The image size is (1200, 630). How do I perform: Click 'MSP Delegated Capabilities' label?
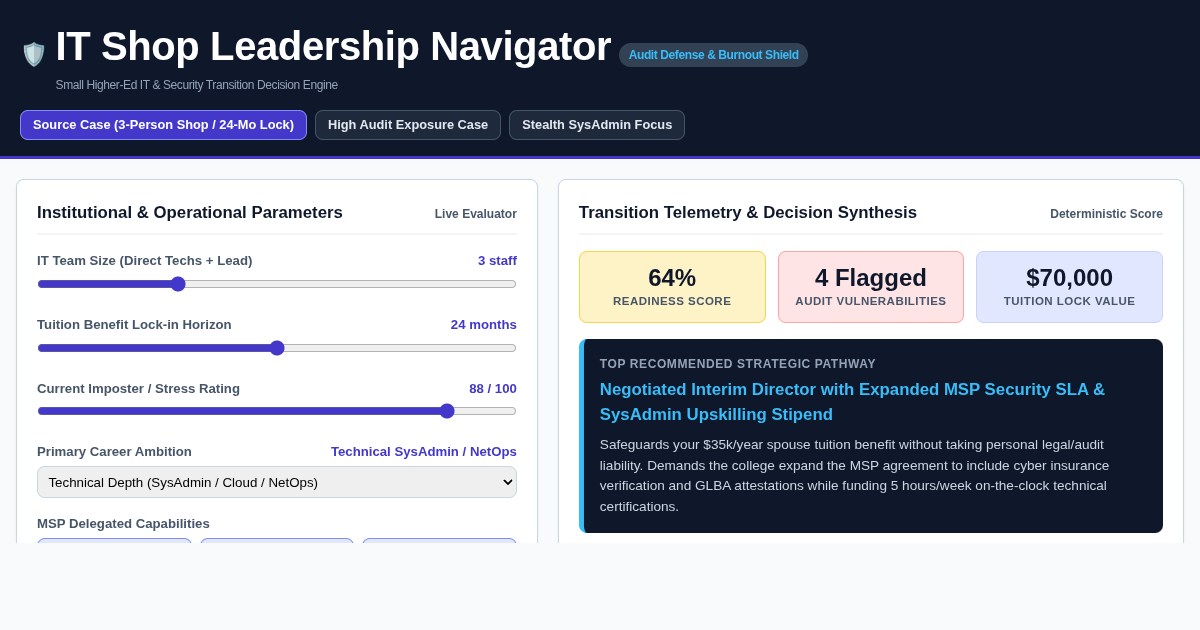pos(123,524)
